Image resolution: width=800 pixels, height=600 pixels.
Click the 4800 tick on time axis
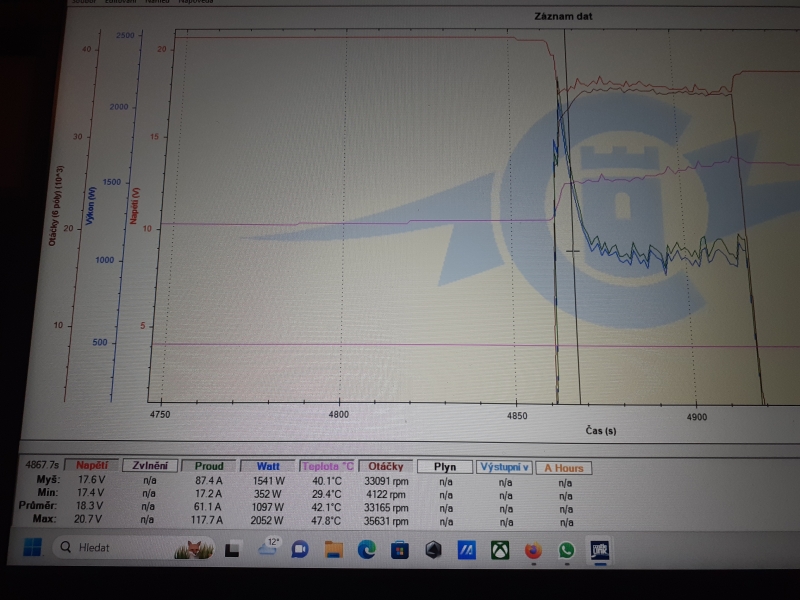(x=339, y=414)
